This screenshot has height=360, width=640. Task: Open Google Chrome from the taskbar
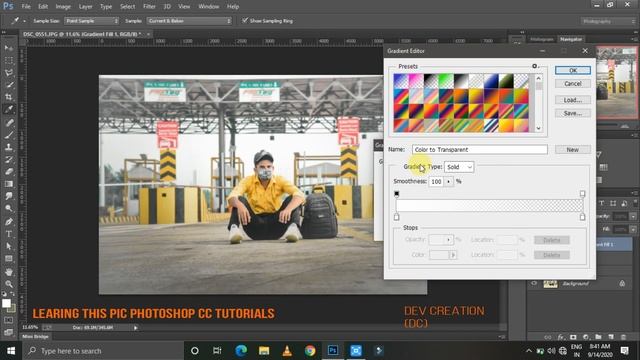310,351
